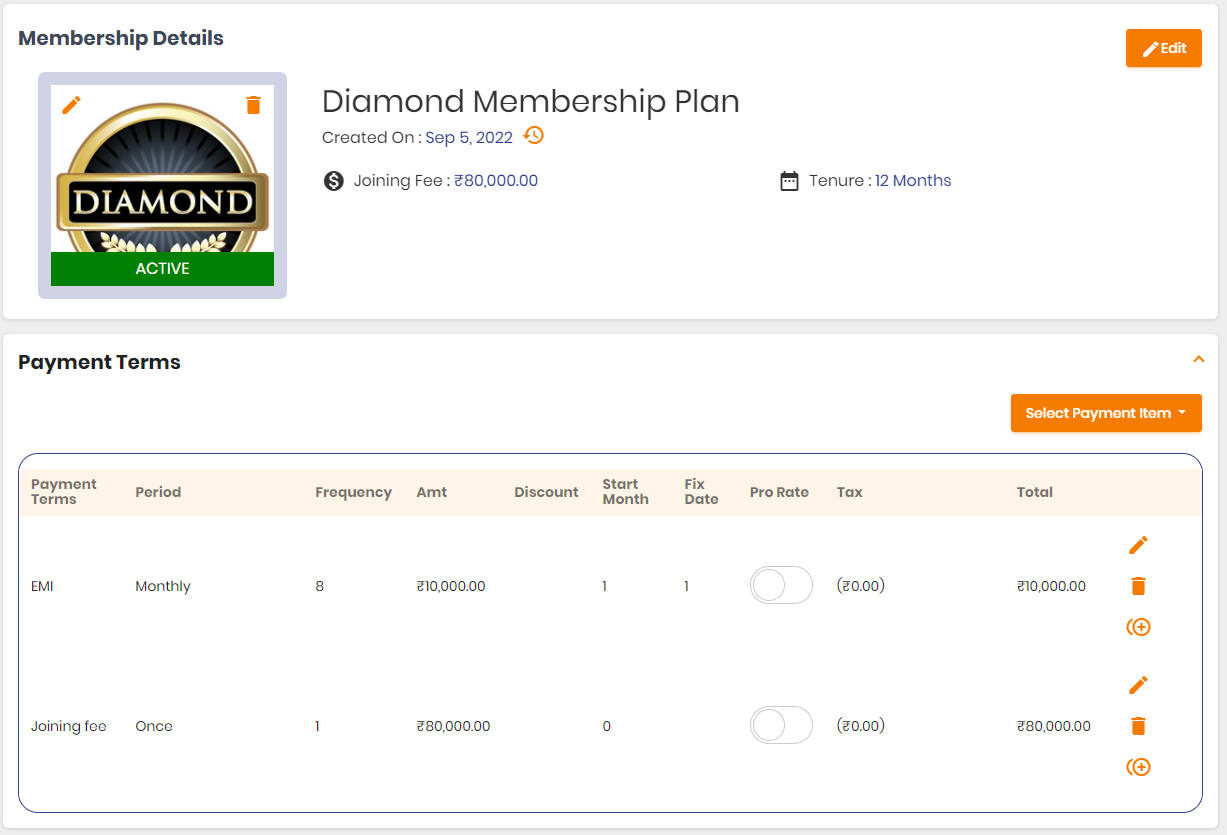Click the start month 0 in Joining fee row
1227x835 pixels.
click(x=606, y=726)
